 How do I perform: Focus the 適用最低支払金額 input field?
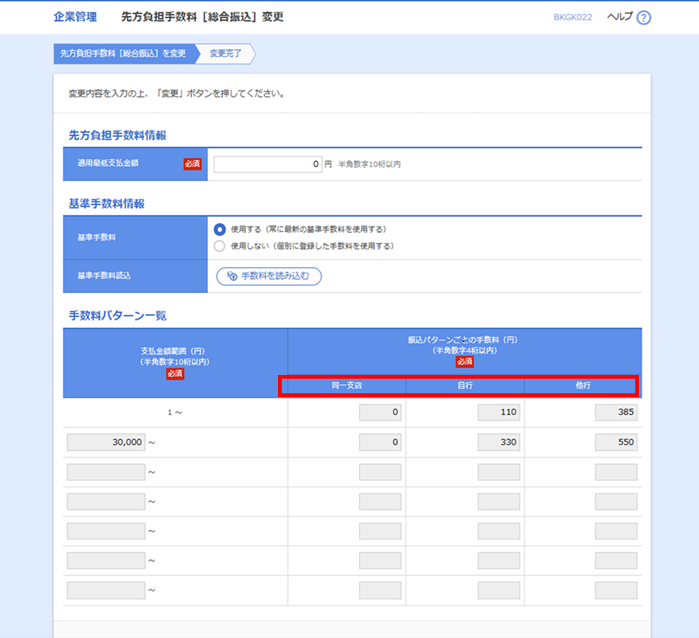pyautogui.click(x=268, y=164)
